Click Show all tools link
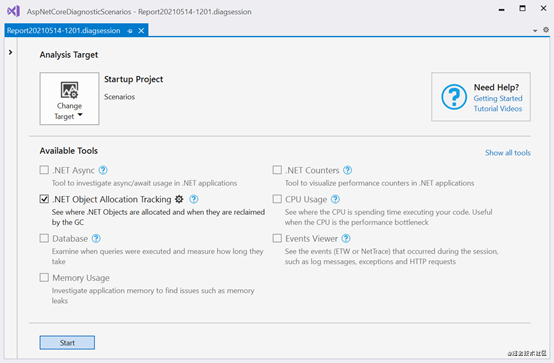554x363 pixels. tap(507, 153)
